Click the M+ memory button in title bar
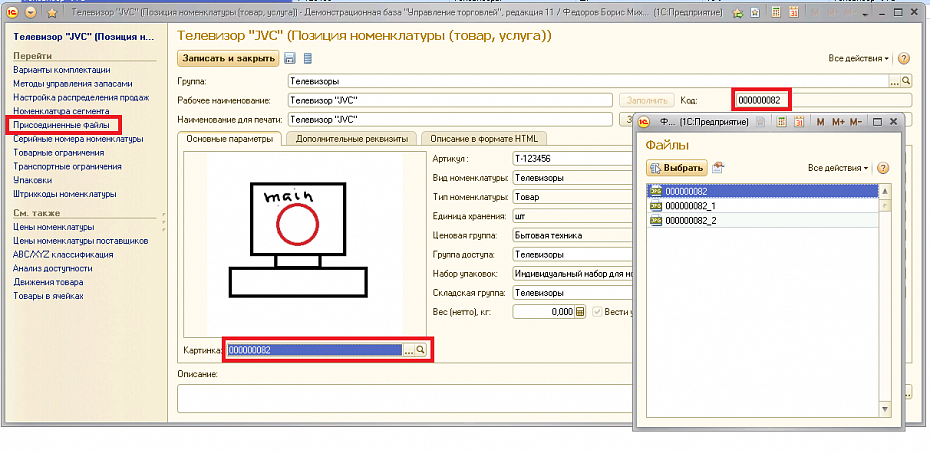Viewport: 930px width, 453px height. coord(837,122)
